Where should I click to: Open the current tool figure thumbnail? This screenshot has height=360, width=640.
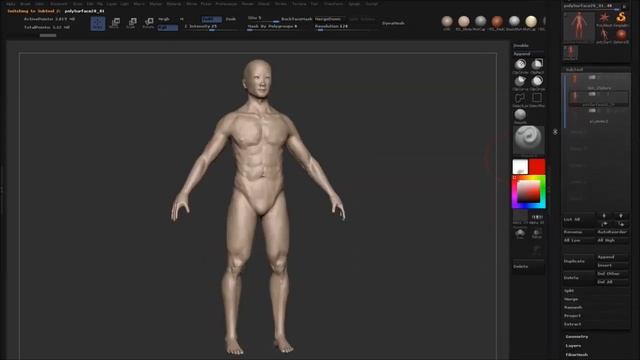point(579,27)
